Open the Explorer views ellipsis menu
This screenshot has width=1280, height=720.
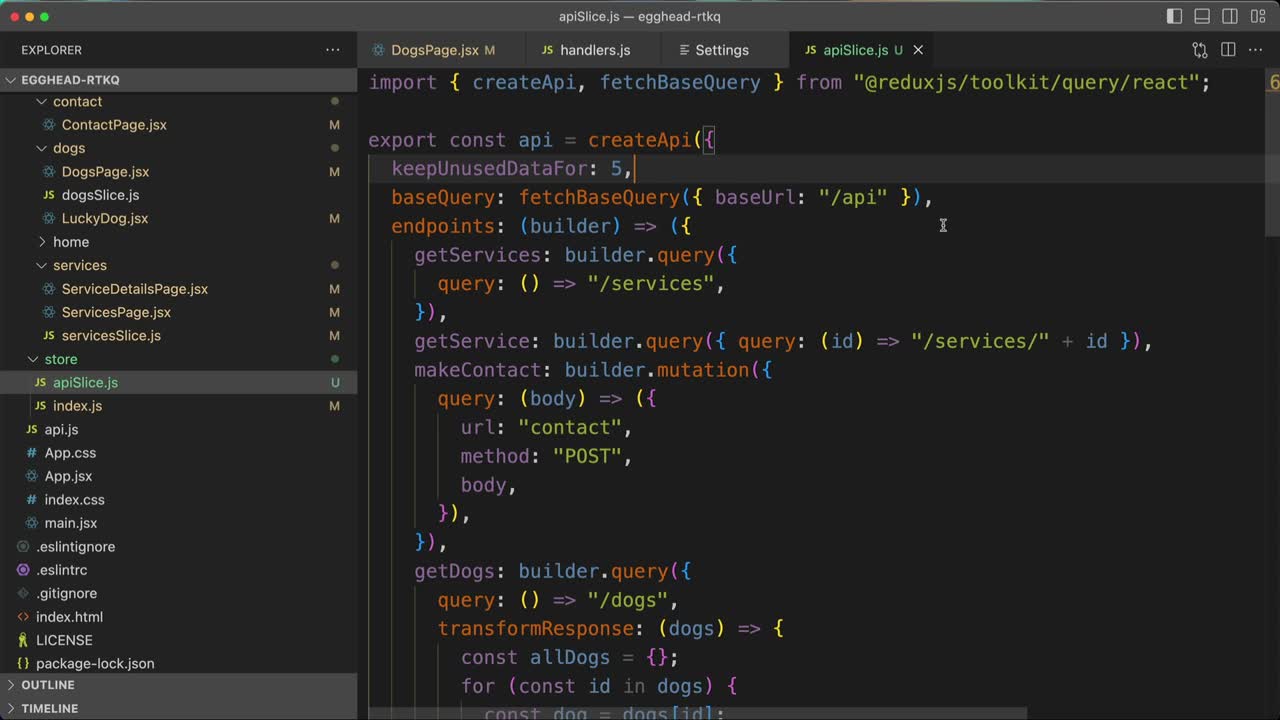point(332,50)
